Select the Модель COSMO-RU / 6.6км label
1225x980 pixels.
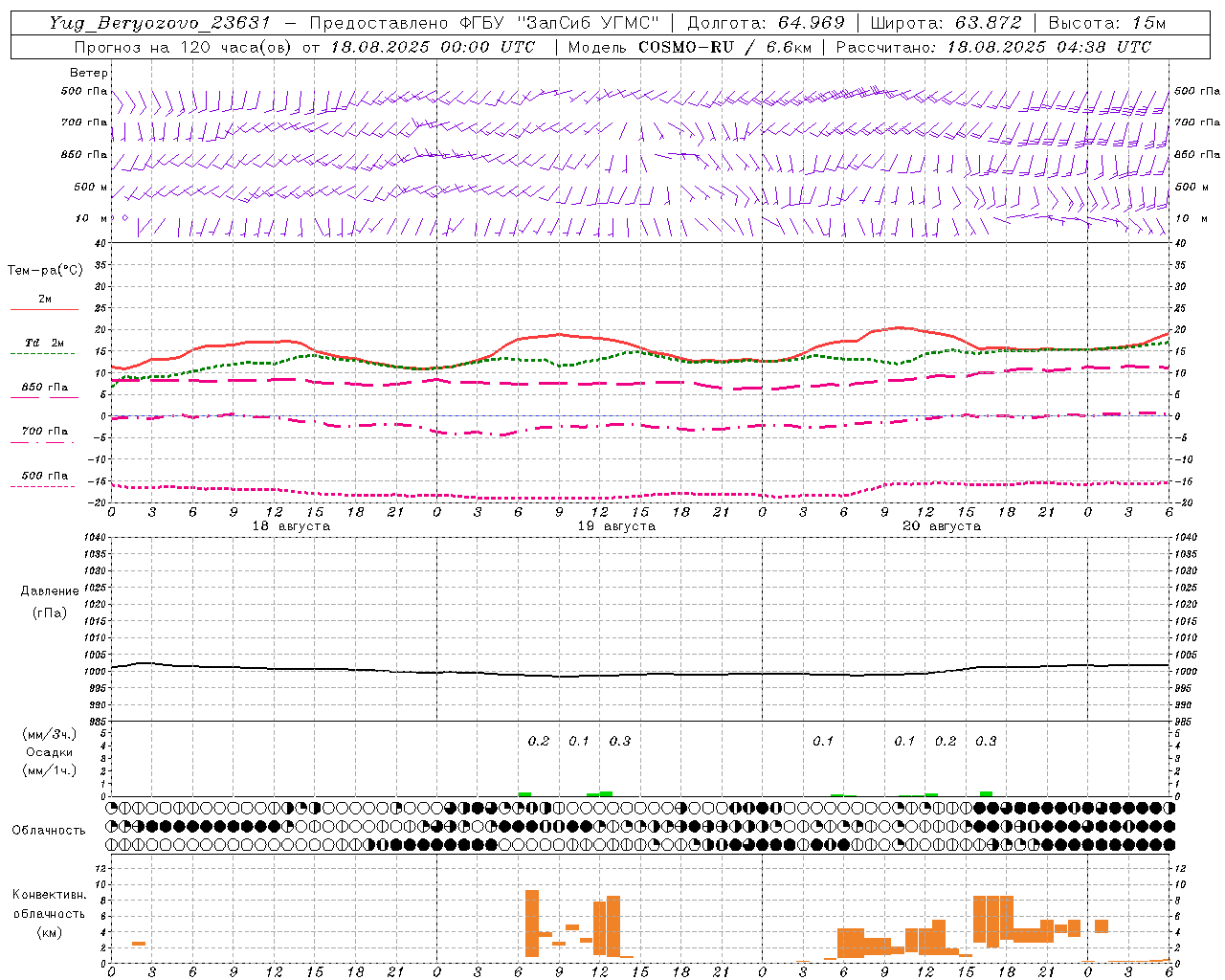689,47
